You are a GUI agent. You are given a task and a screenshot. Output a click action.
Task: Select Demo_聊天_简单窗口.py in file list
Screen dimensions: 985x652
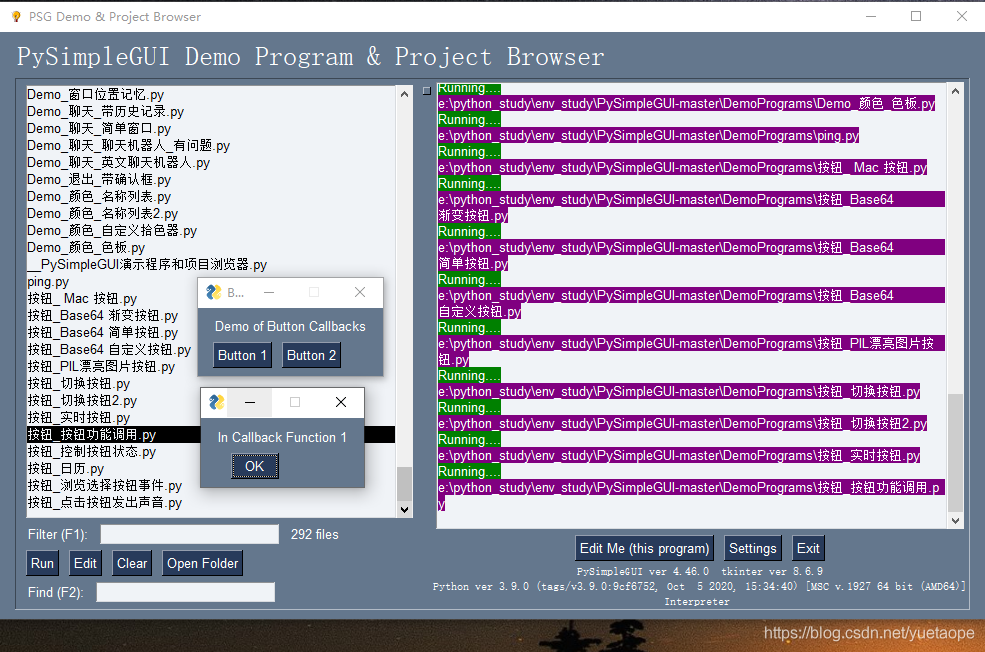(x=210, y=128)
